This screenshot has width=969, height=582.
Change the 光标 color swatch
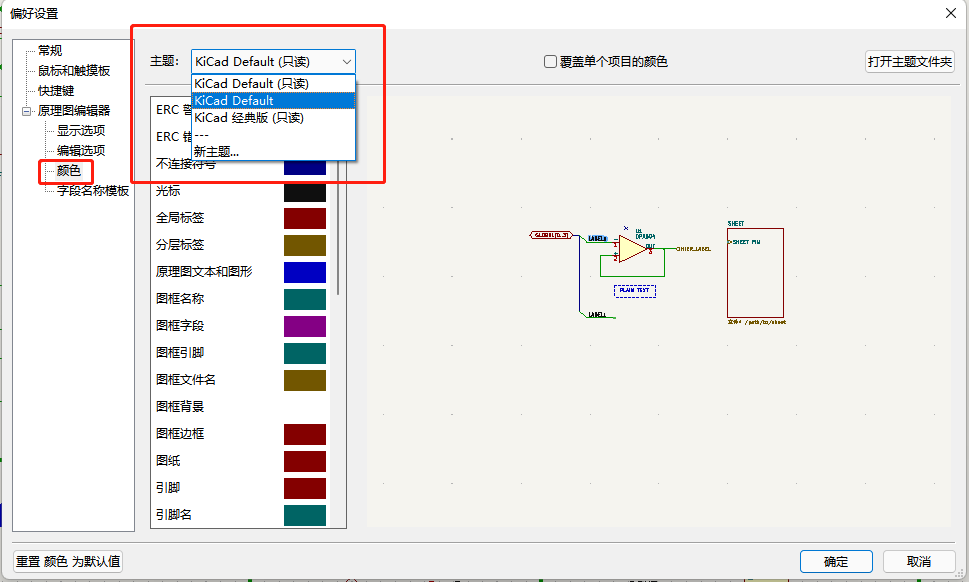pyautogui.click(x=305, y=192)
